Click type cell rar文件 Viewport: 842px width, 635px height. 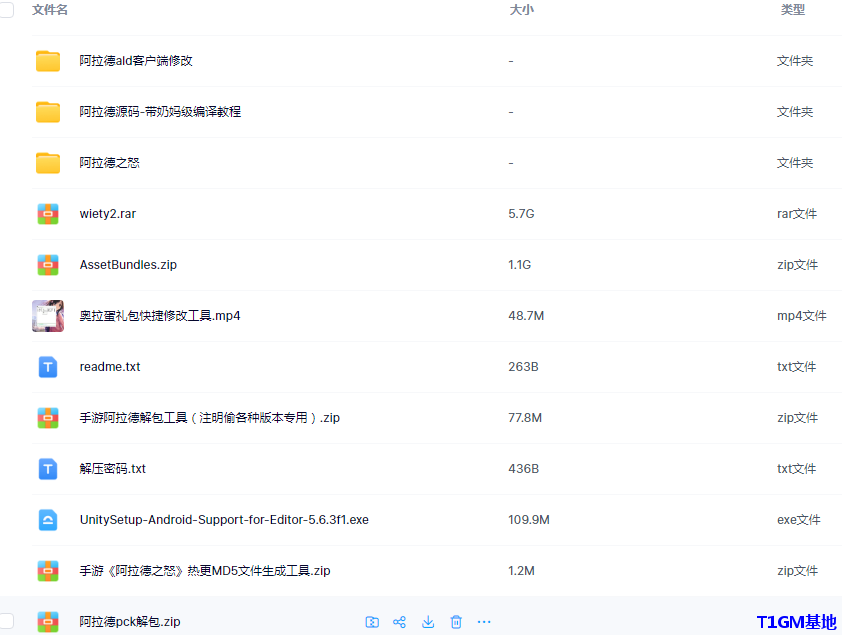click(797, 214)
